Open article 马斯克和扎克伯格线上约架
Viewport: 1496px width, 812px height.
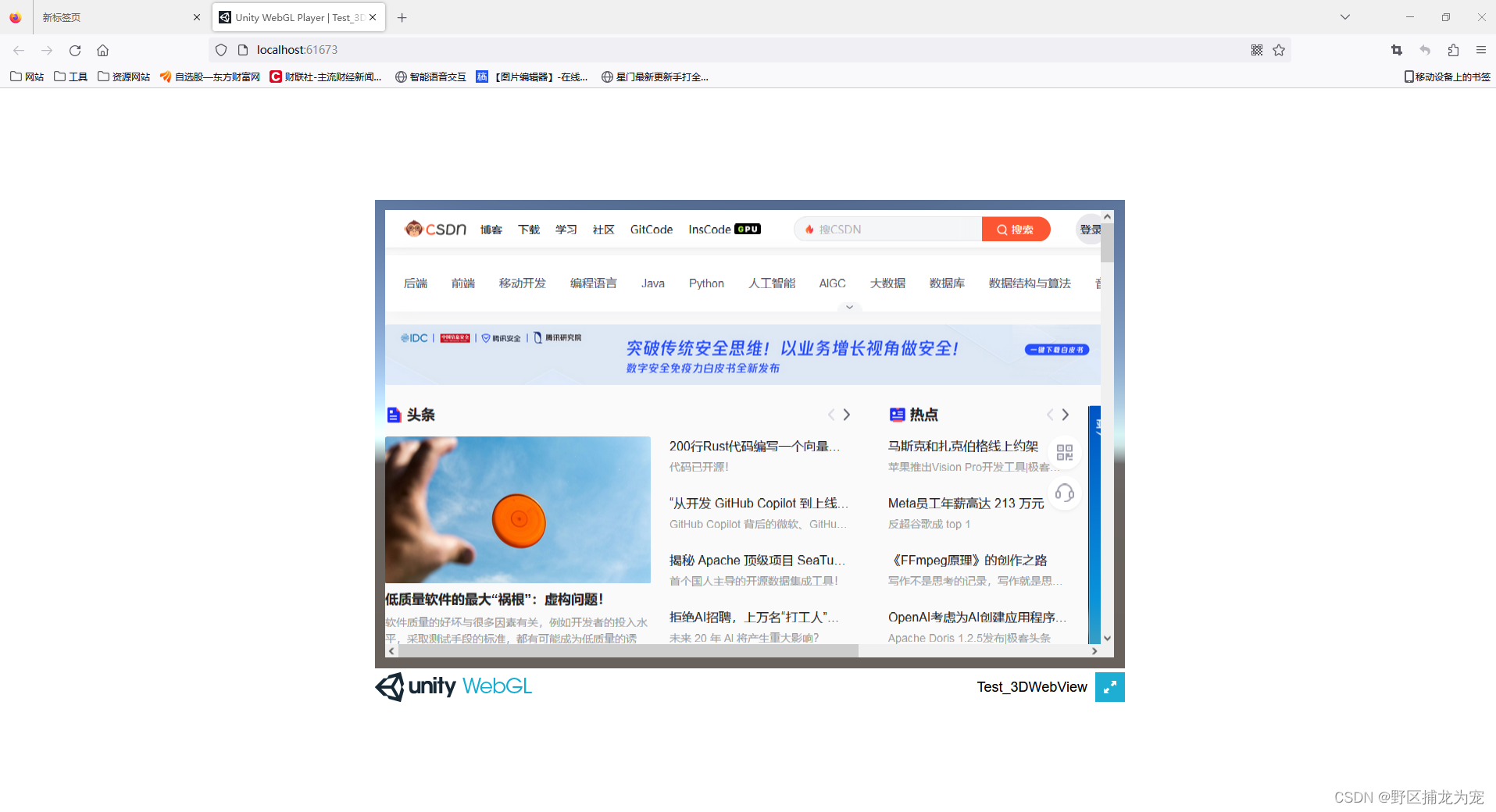pyautogui.click(x=963, y=446)
